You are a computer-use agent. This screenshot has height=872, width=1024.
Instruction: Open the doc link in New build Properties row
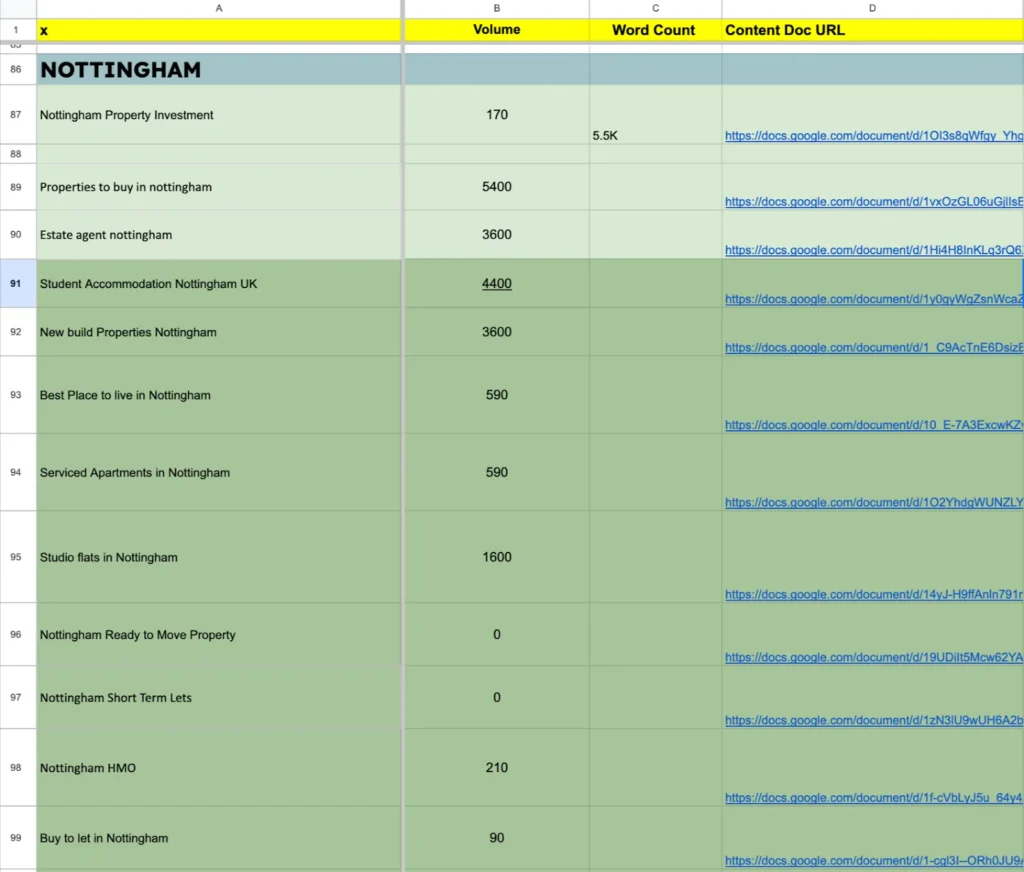[874, 347]
